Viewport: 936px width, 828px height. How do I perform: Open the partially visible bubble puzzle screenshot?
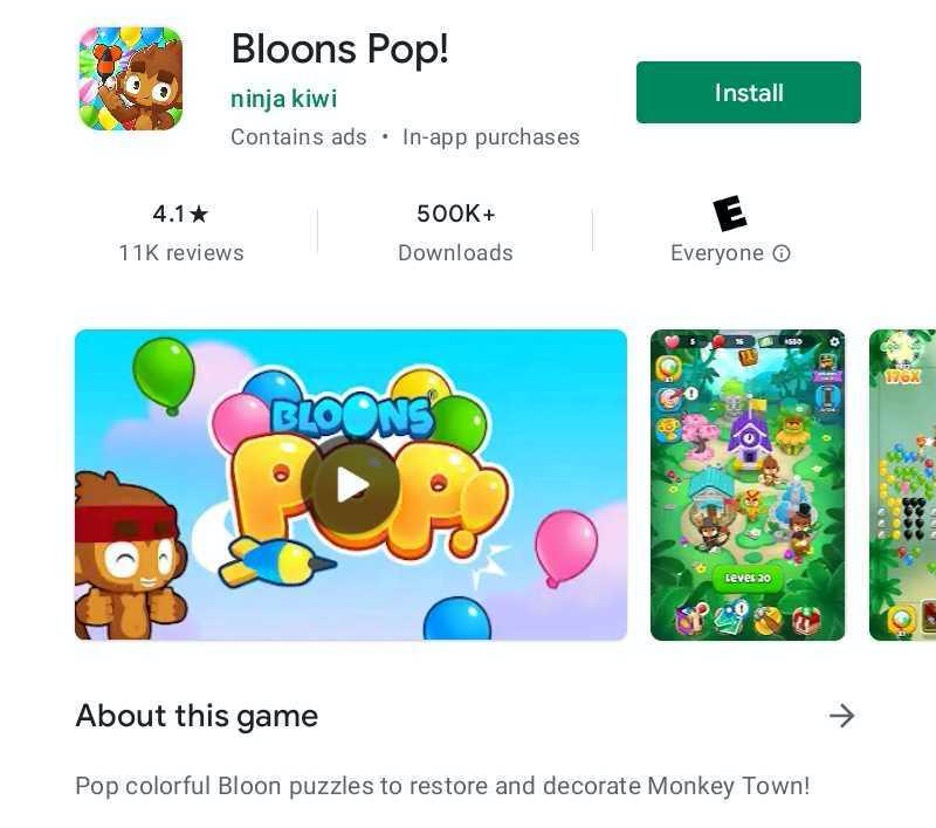(903, 485)
